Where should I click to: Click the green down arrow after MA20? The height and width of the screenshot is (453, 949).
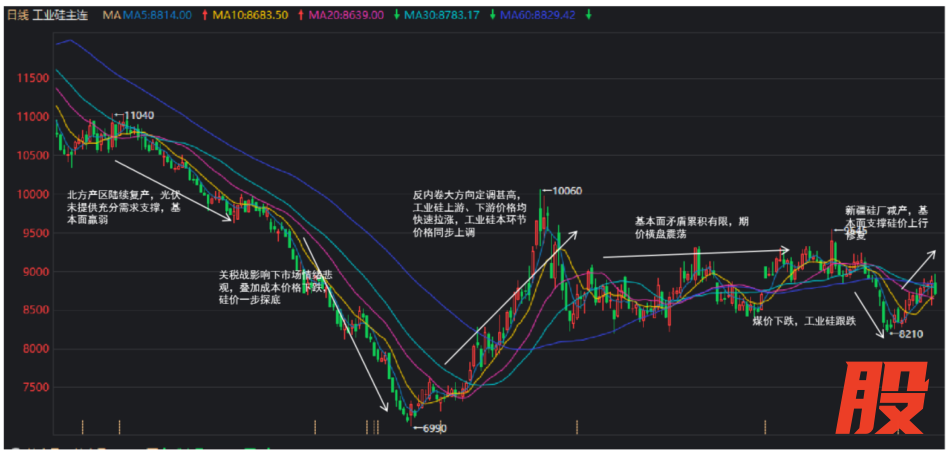click(395, 15)
